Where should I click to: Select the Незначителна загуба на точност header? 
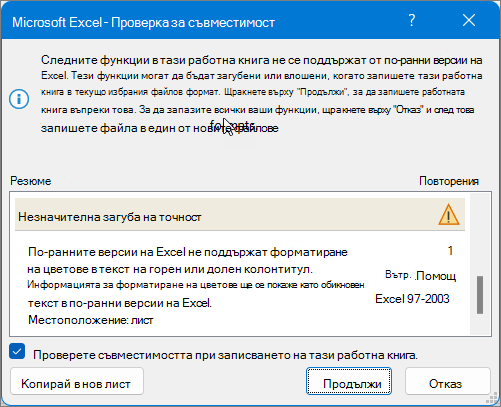point(240,215)
